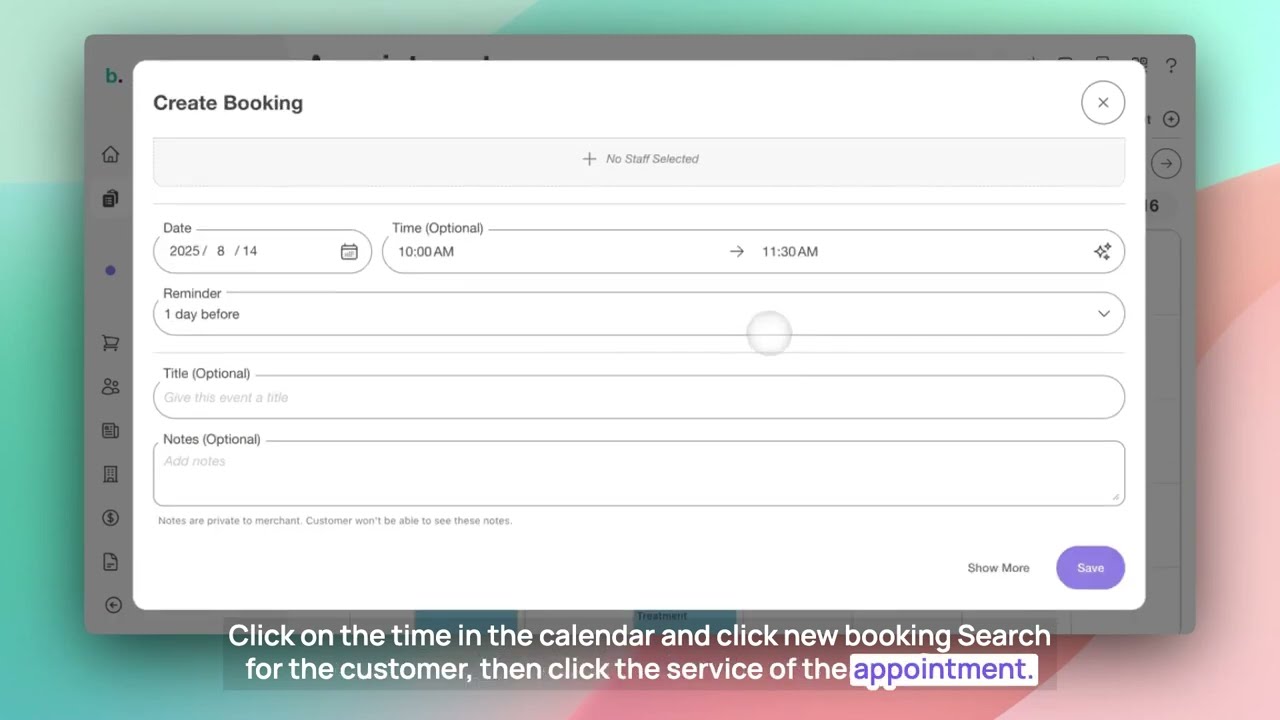Open the calendar picker icon in Date field
The image size is (1280, 720).
349,252
